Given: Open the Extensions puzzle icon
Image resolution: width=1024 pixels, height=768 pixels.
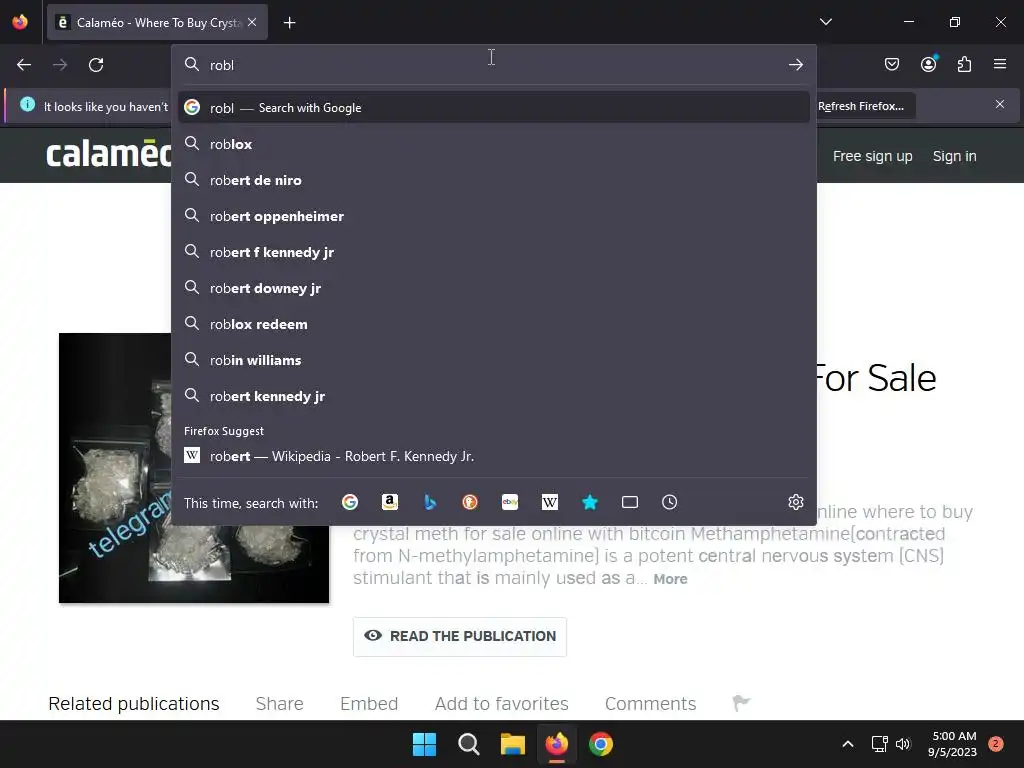Looking at the screenshot, I should 964,64.
